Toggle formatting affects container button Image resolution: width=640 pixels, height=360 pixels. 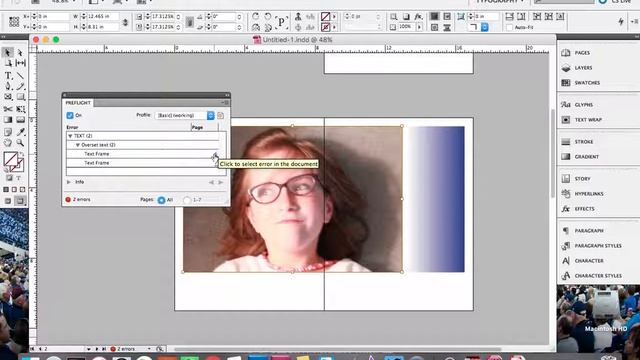(x=9, y=178)
